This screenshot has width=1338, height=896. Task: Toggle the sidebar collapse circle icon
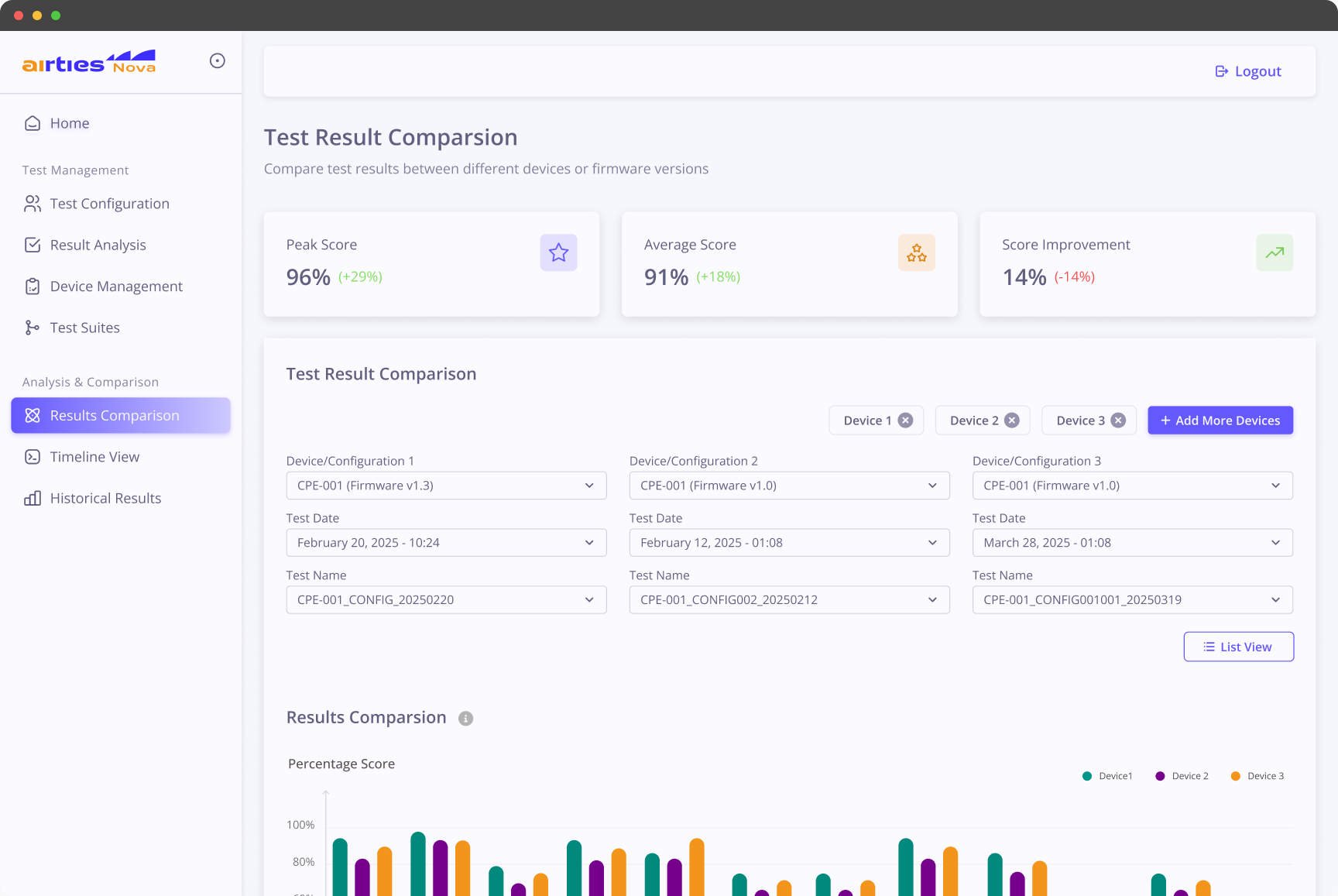218,60
